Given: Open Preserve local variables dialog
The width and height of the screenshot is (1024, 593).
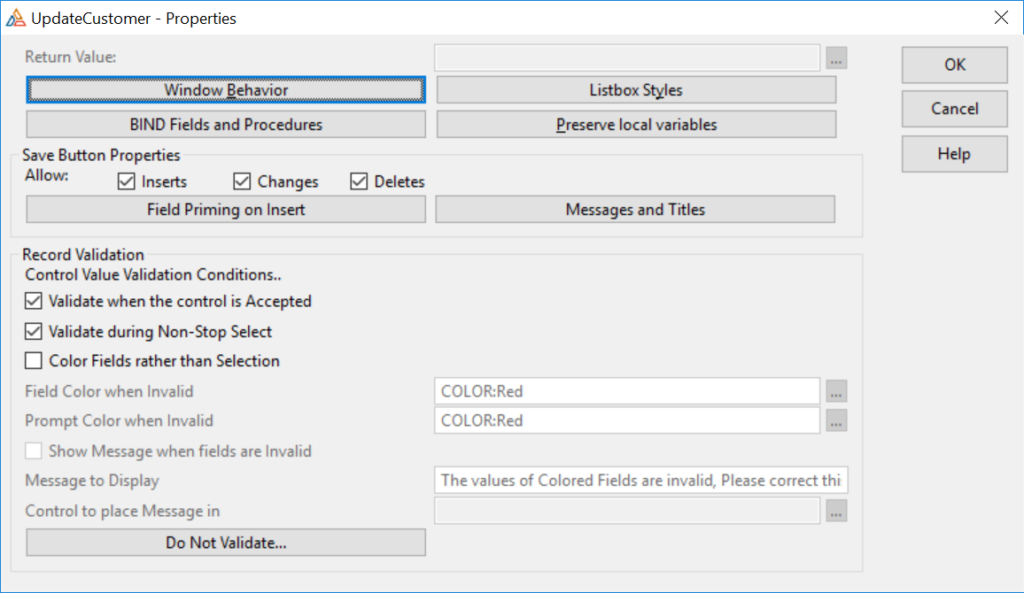Looking at the screenshot, I should 636,125.
